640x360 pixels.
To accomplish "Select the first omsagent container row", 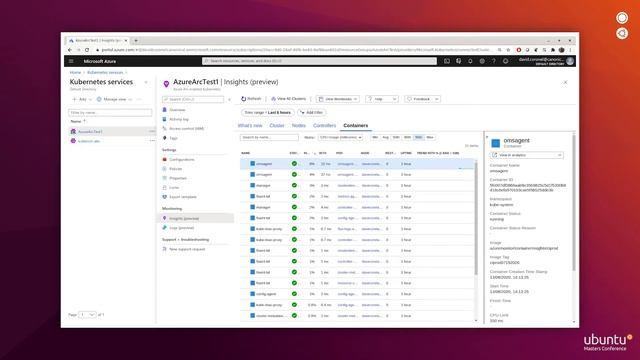I will (x=358, y=164).
